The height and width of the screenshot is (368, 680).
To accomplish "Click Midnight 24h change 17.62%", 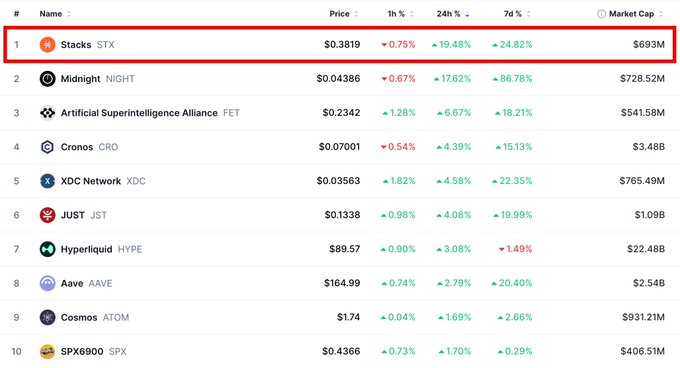I will (452, 78).
